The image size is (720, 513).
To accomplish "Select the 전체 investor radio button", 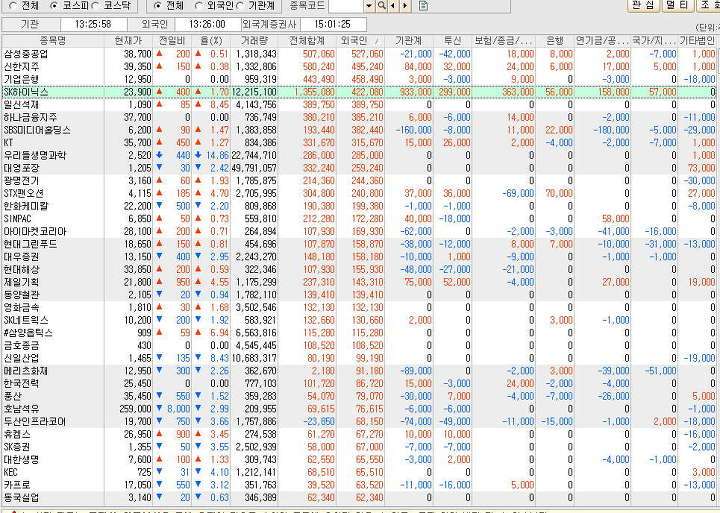I will tap(158, 6).
